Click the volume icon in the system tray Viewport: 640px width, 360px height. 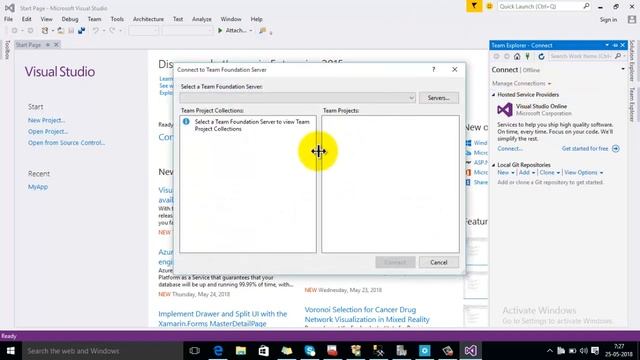coord(584,351)
